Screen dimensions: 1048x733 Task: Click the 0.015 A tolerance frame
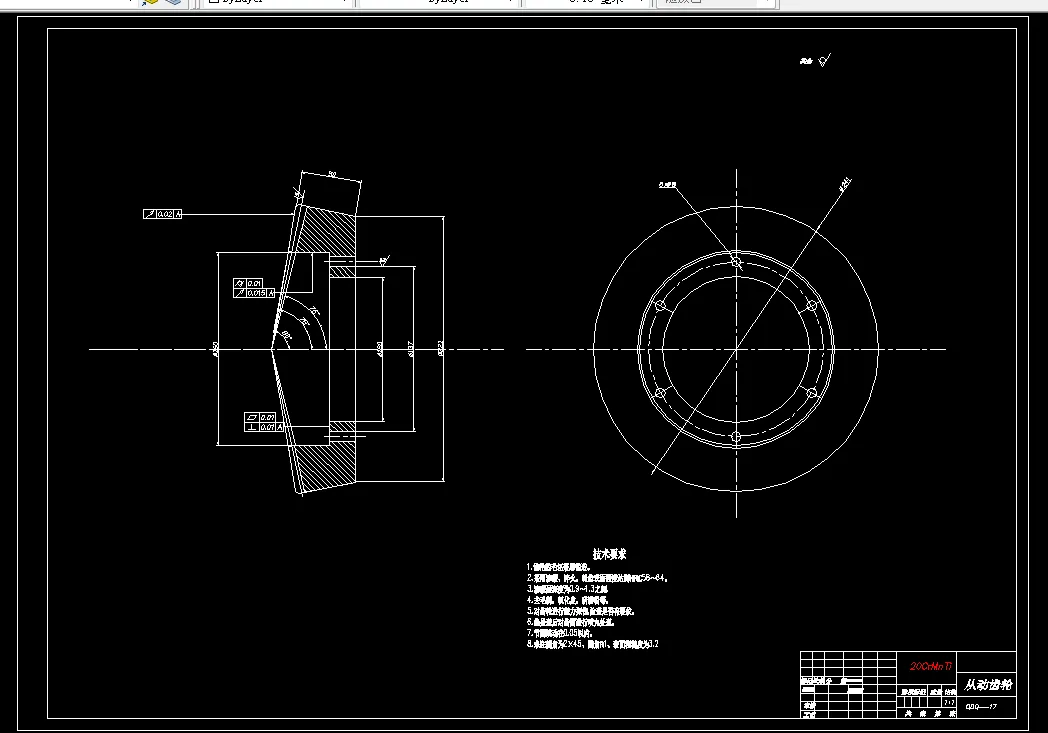click(x=254, y=293)
